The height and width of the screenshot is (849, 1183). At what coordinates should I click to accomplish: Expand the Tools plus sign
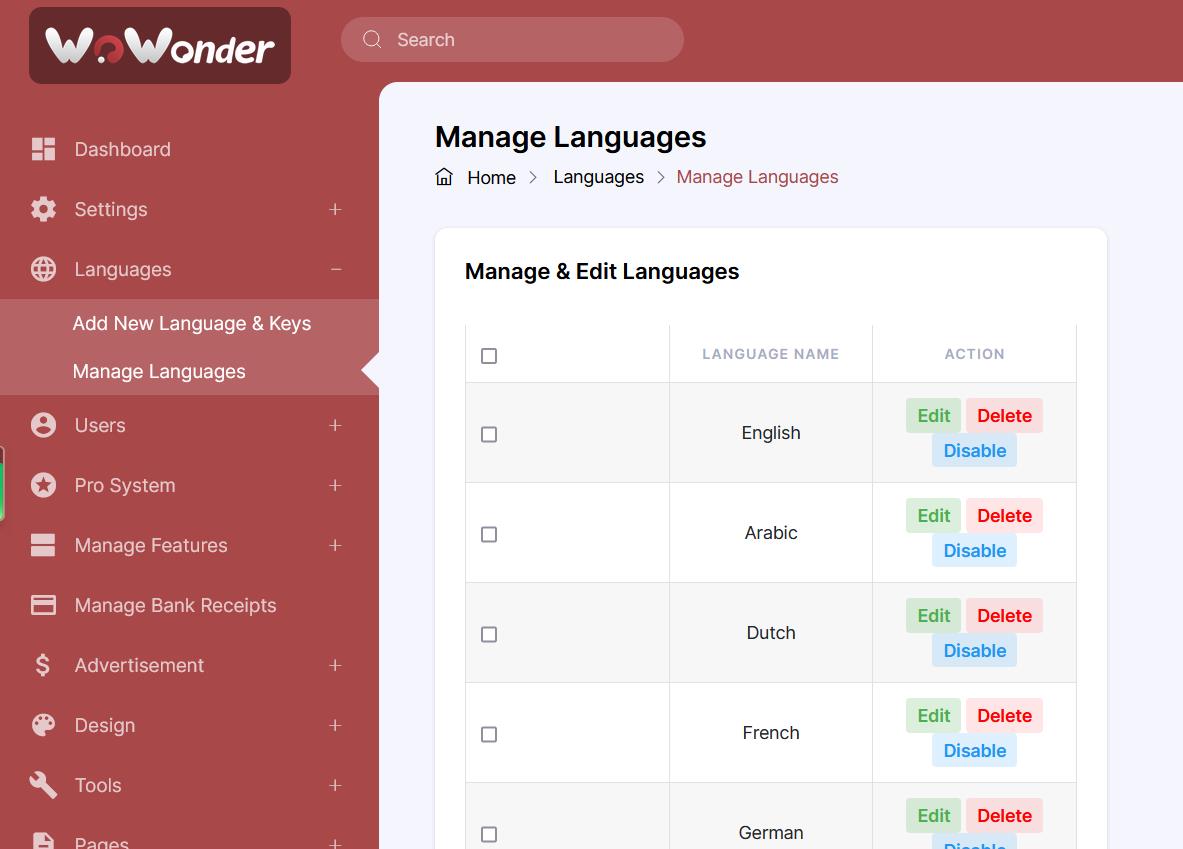(335, 785)
